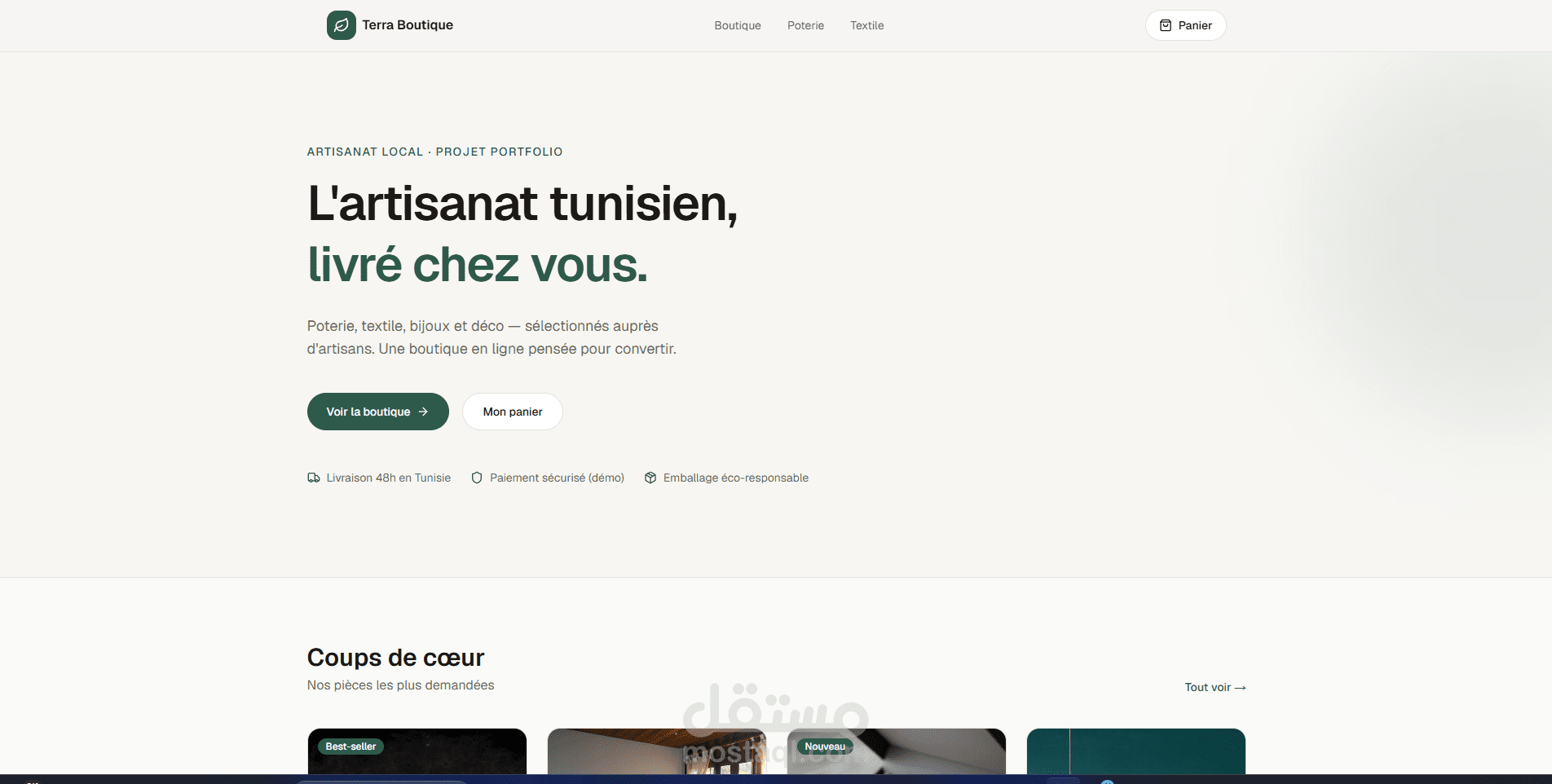
Task: Click 'Nos pièces les plus demandées' subtitle
Action: [400, 685]
